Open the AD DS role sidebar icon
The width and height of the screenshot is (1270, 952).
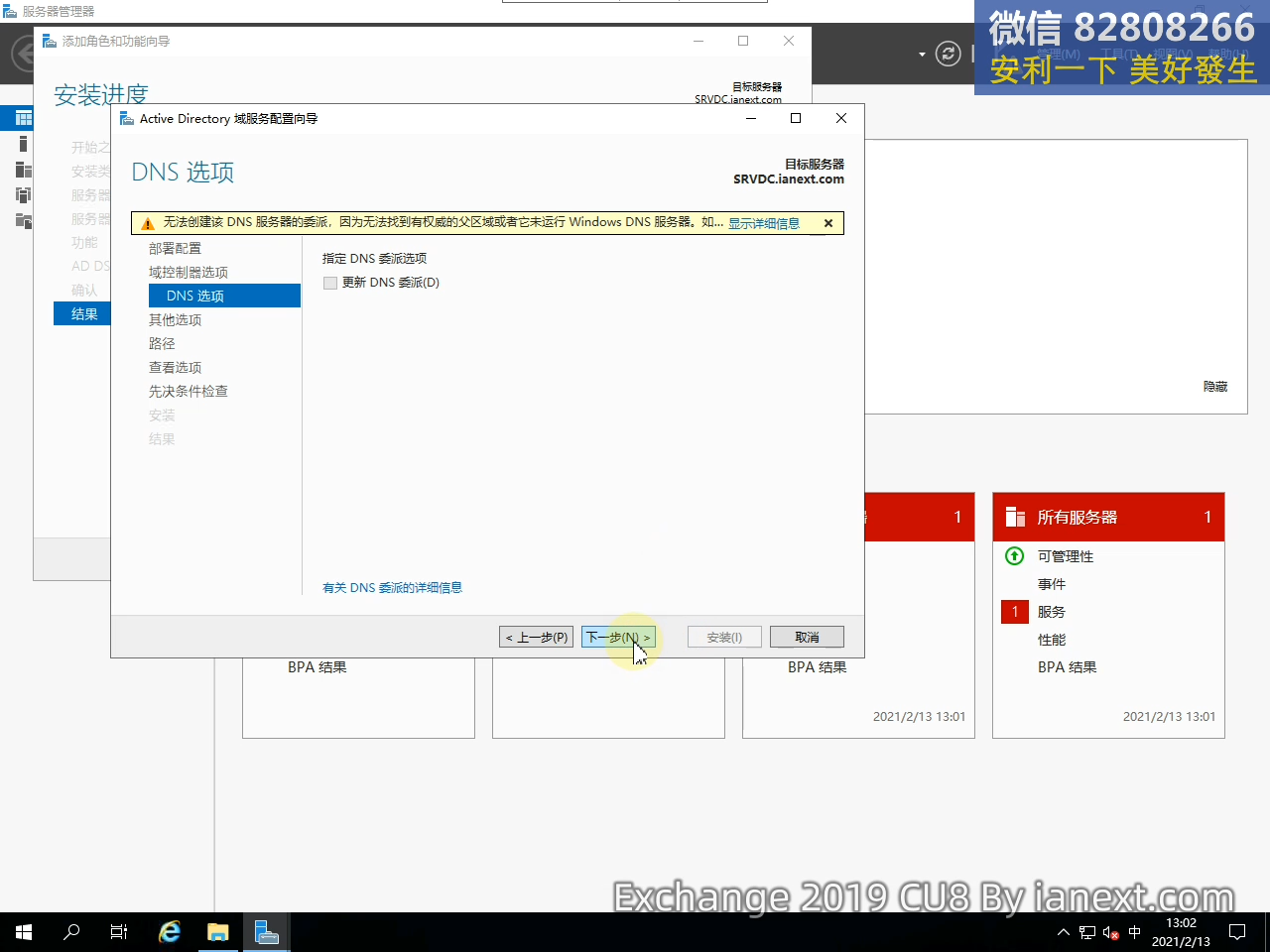(24, 194)
